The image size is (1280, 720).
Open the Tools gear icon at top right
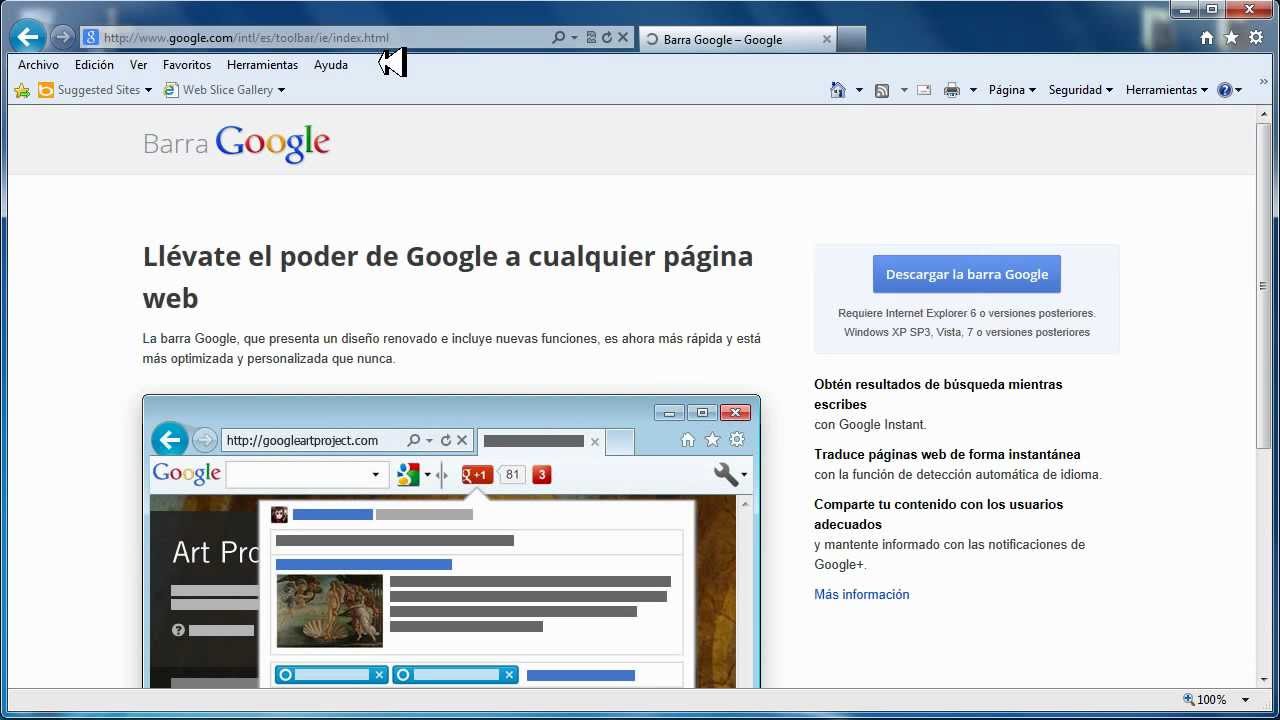[x=1256, y=38]
